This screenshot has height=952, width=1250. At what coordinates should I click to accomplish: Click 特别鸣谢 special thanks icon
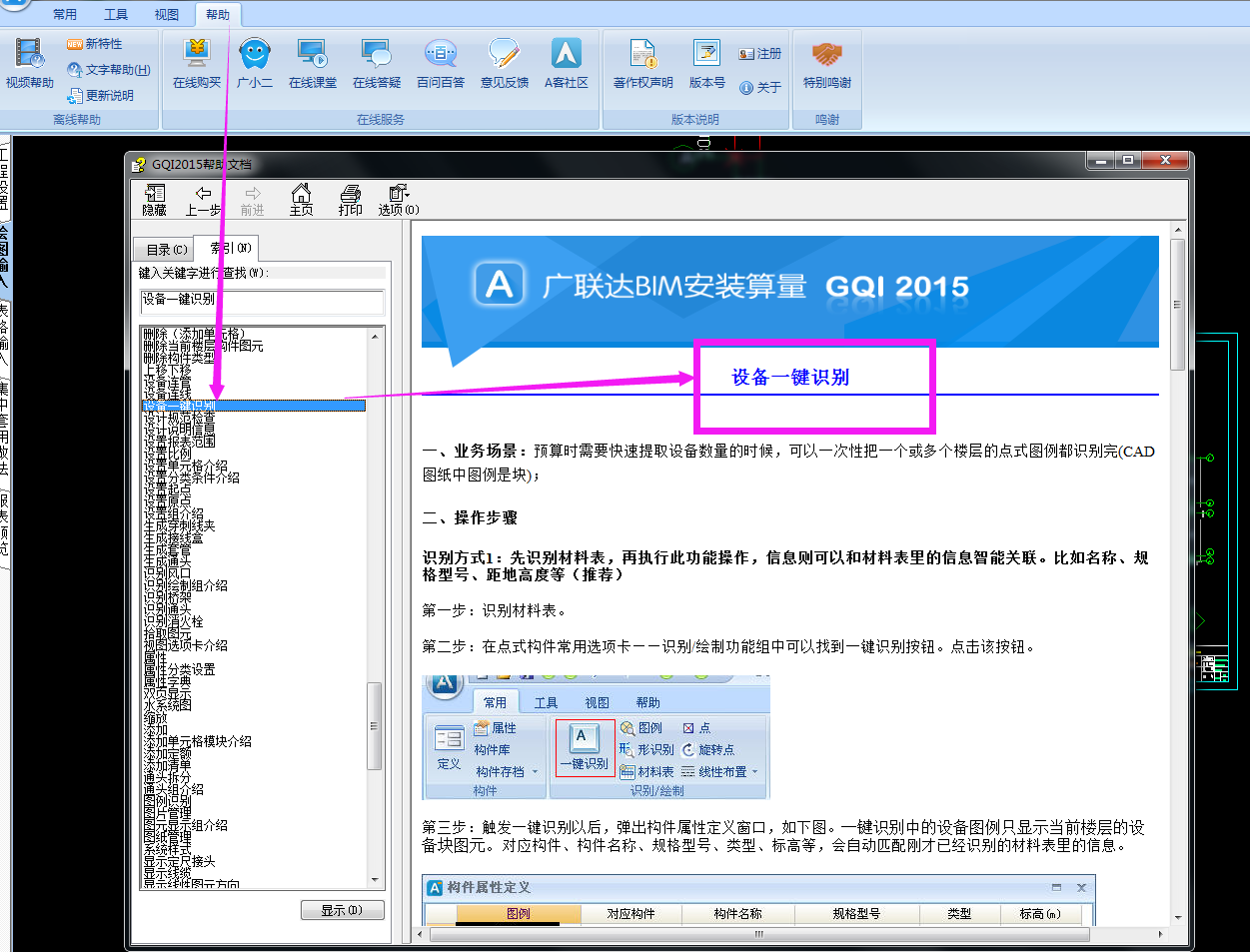click(x=827, y=63)
